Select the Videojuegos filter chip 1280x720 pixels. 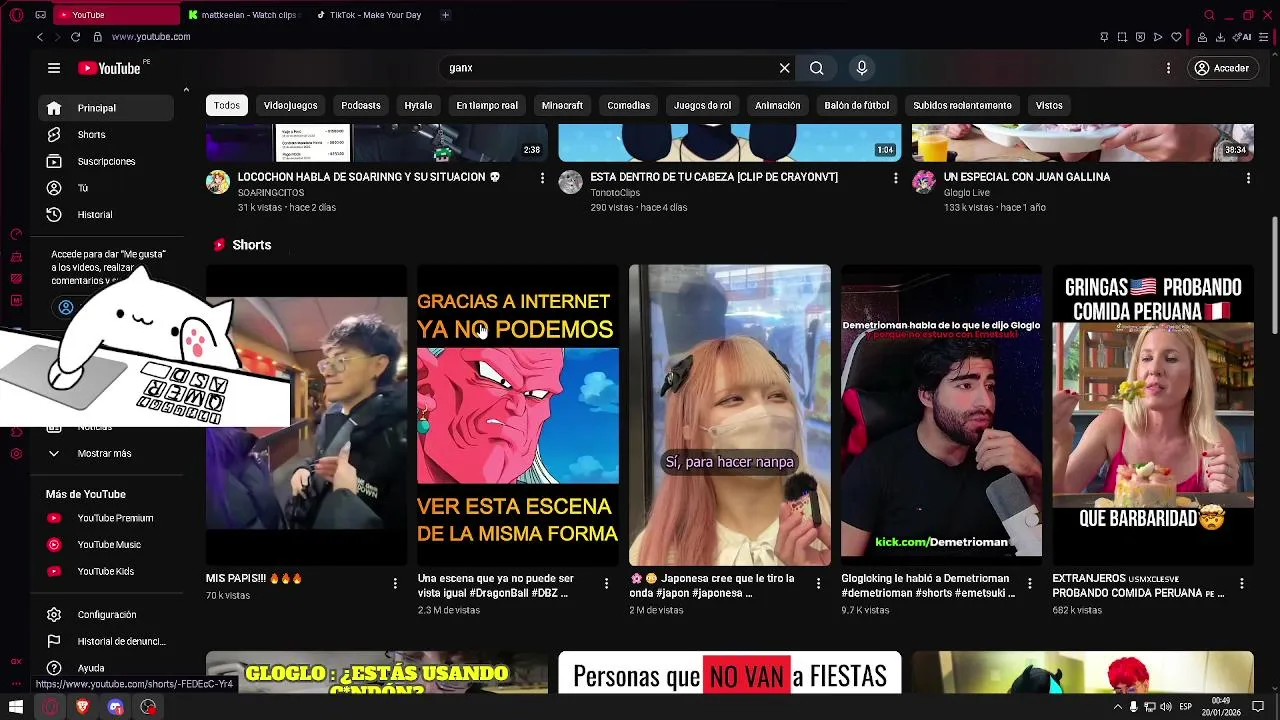[290, 105]
